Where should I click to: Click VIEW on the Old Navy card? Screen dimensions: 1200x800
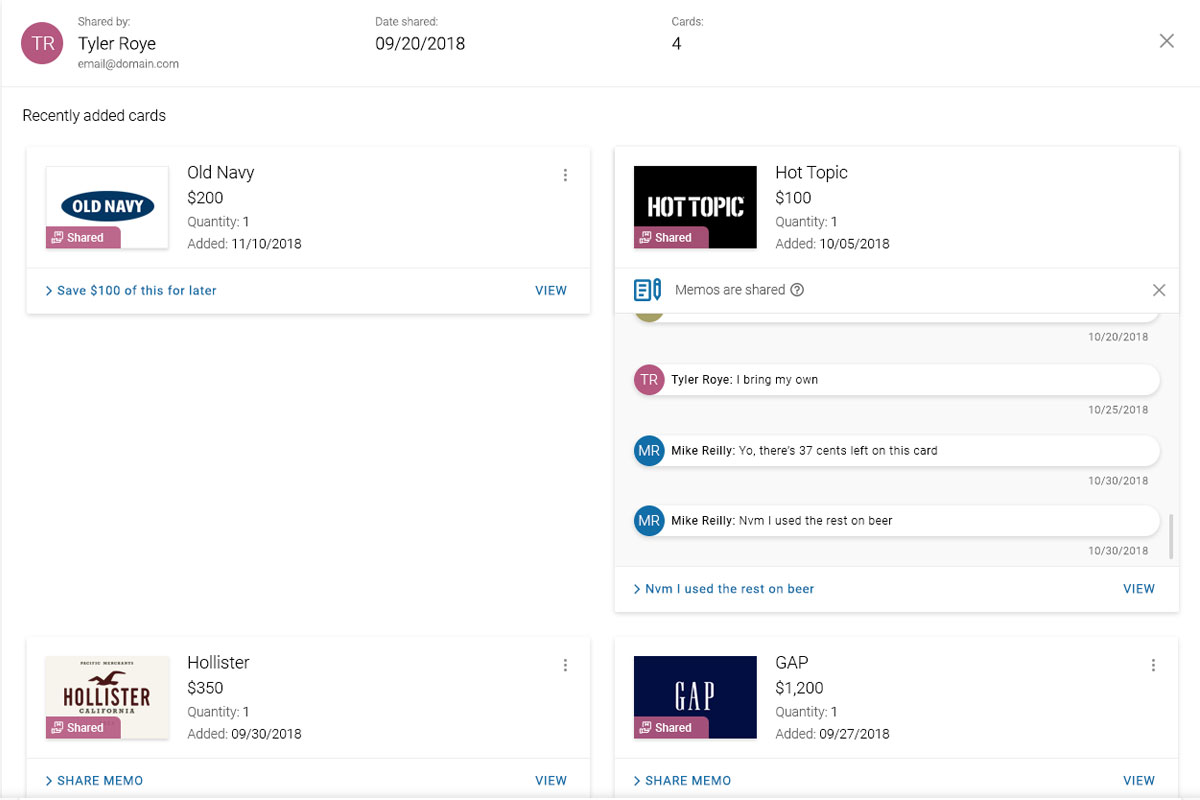point(551,291)
